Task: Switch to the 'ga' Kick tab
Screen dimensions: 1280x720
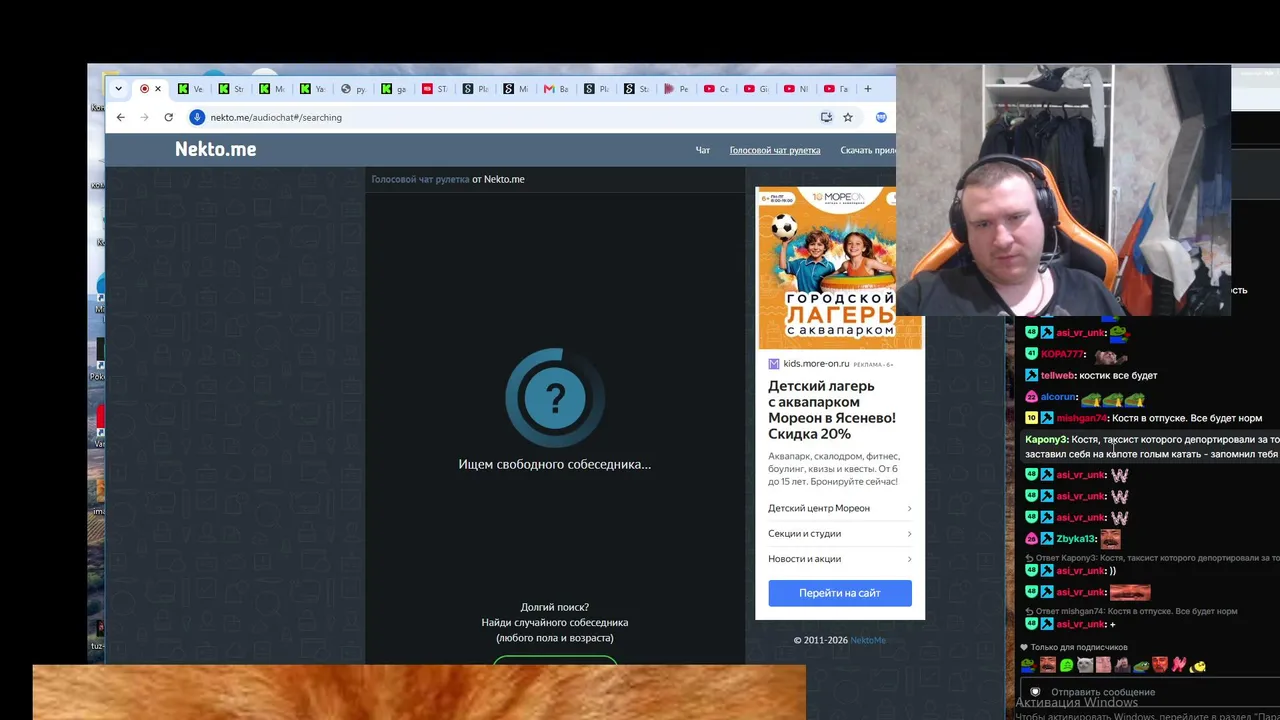Action: click(394, 89)
